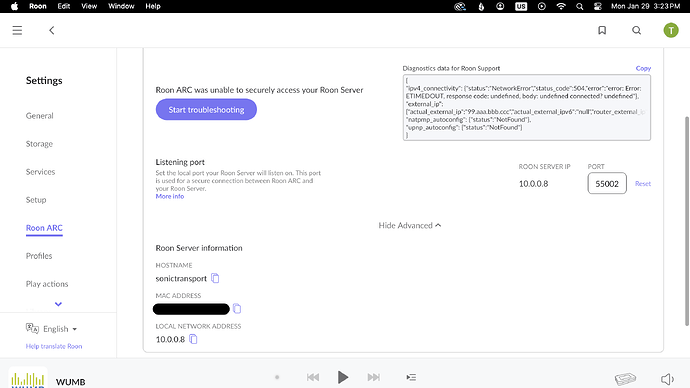Select Play actions settings tab
The height and width of the screenshot is (388, 690).
click(47, 284)
